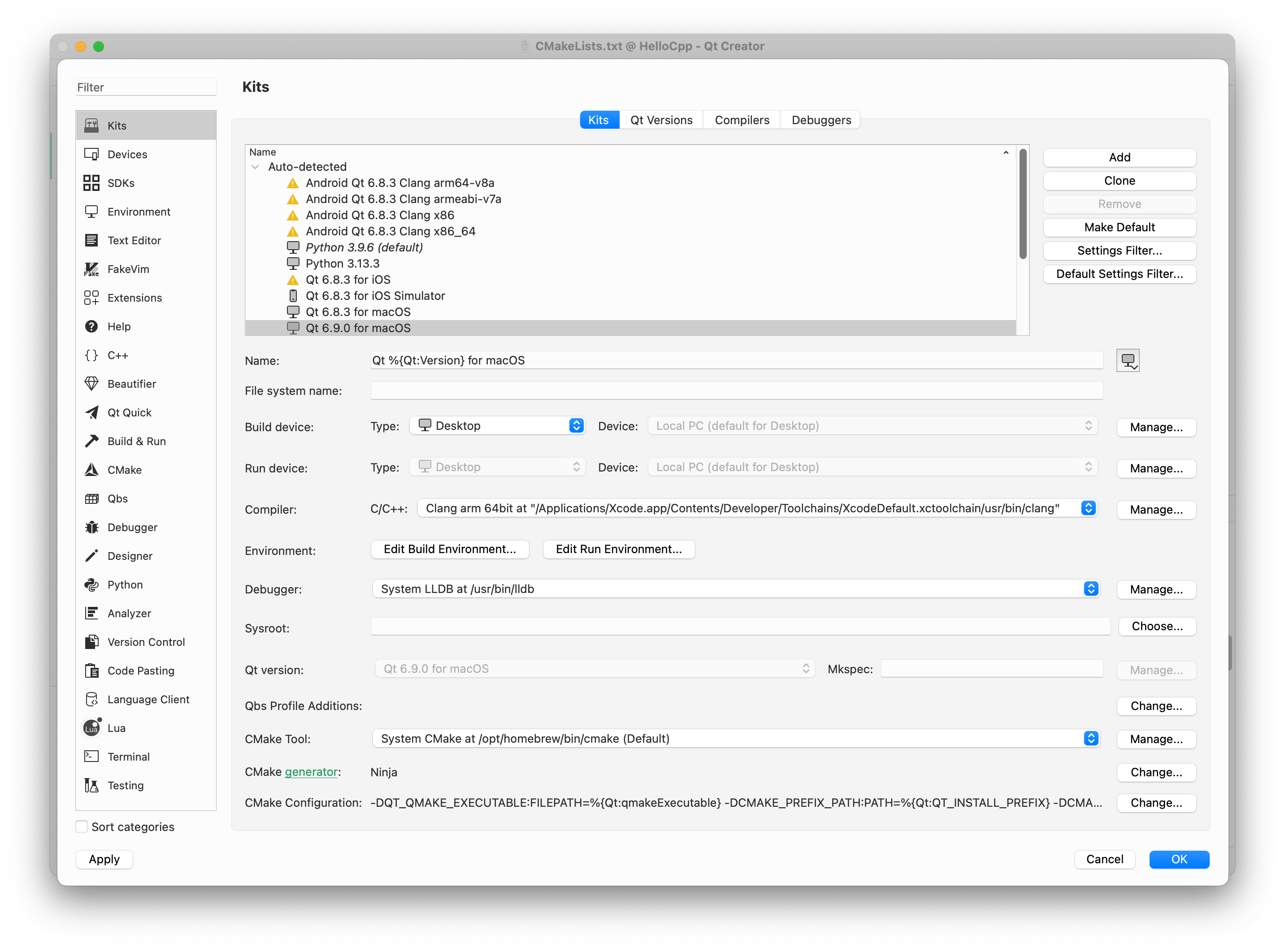Open the Environment settings category
This screenshot has width=1285, height=952.
[x=146, y=212]
